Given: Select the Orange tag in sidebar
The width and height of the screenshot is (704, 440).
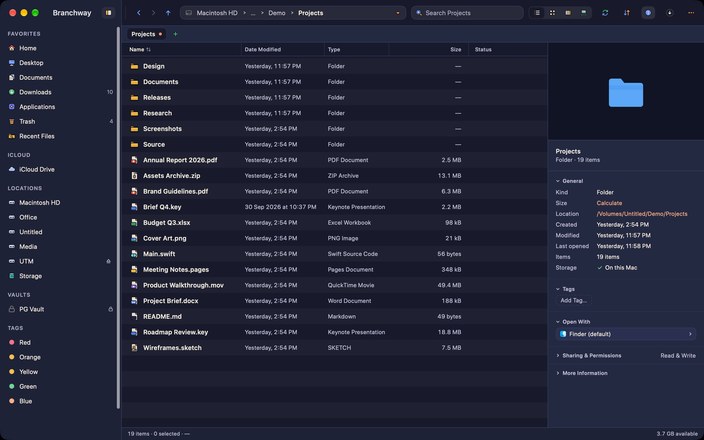Looking at the screenshot, I should (30, 357).
